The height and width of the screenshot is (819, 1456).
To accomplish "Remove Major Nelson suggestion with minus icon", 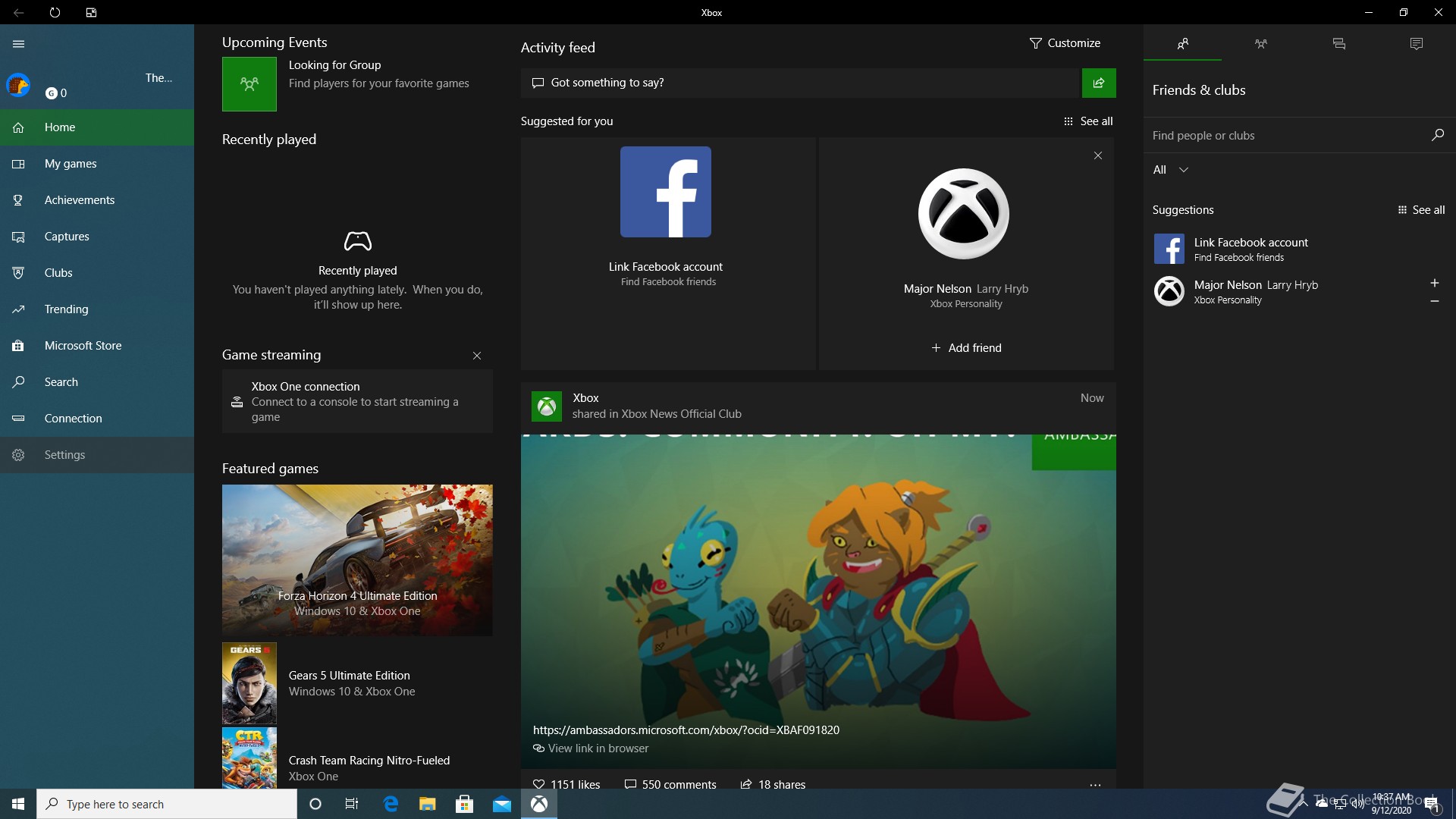I will (1435, 301).
